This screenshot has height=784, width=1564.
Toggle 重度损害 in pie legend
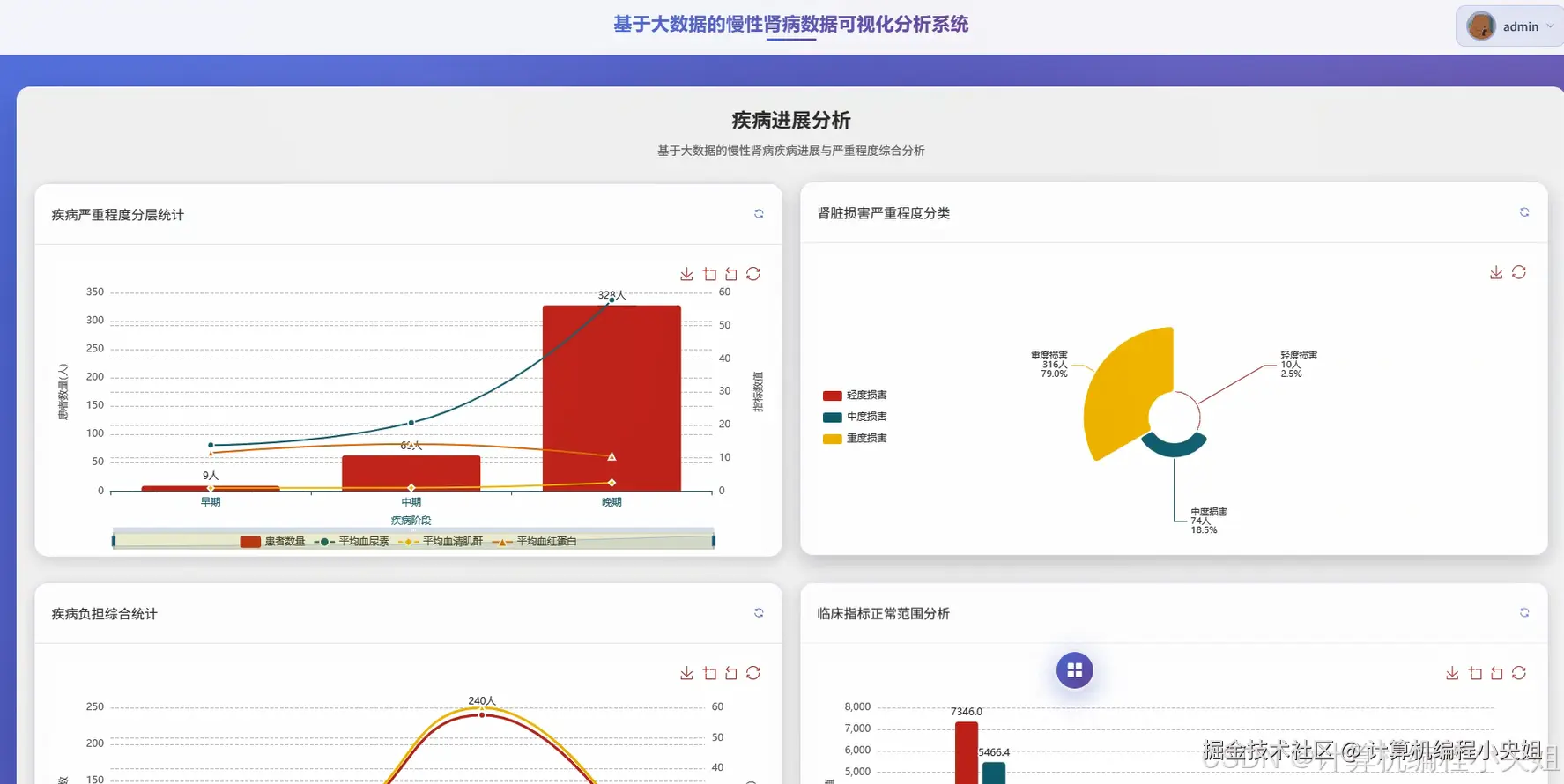855,439
